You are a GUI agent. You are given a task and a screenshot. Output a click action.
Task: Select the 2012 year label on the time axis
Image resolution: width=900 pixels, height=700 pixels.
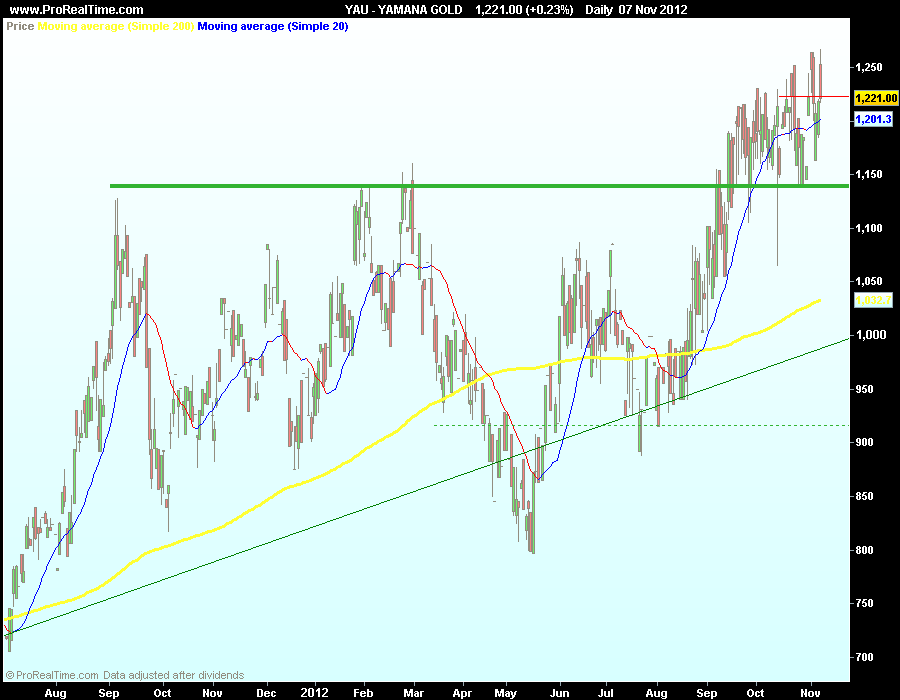(x=315, y=693)
